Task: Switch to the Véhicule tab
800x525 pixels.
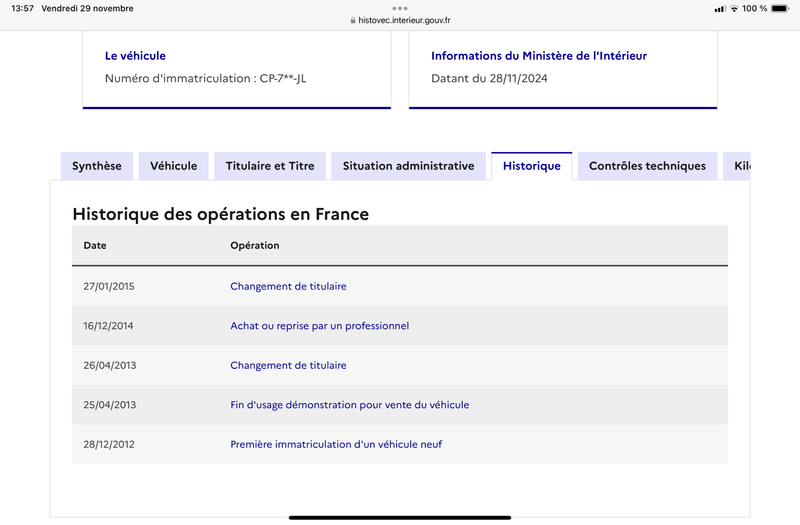Action: tap(173, 166)
